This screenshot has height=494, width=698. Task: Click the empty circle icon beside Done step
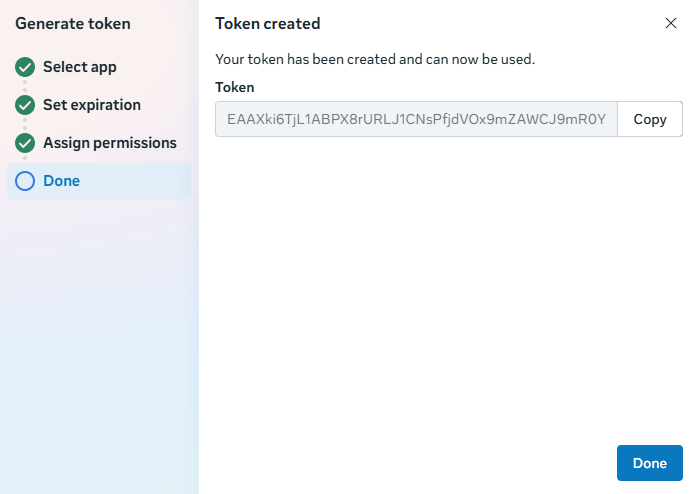25,181
